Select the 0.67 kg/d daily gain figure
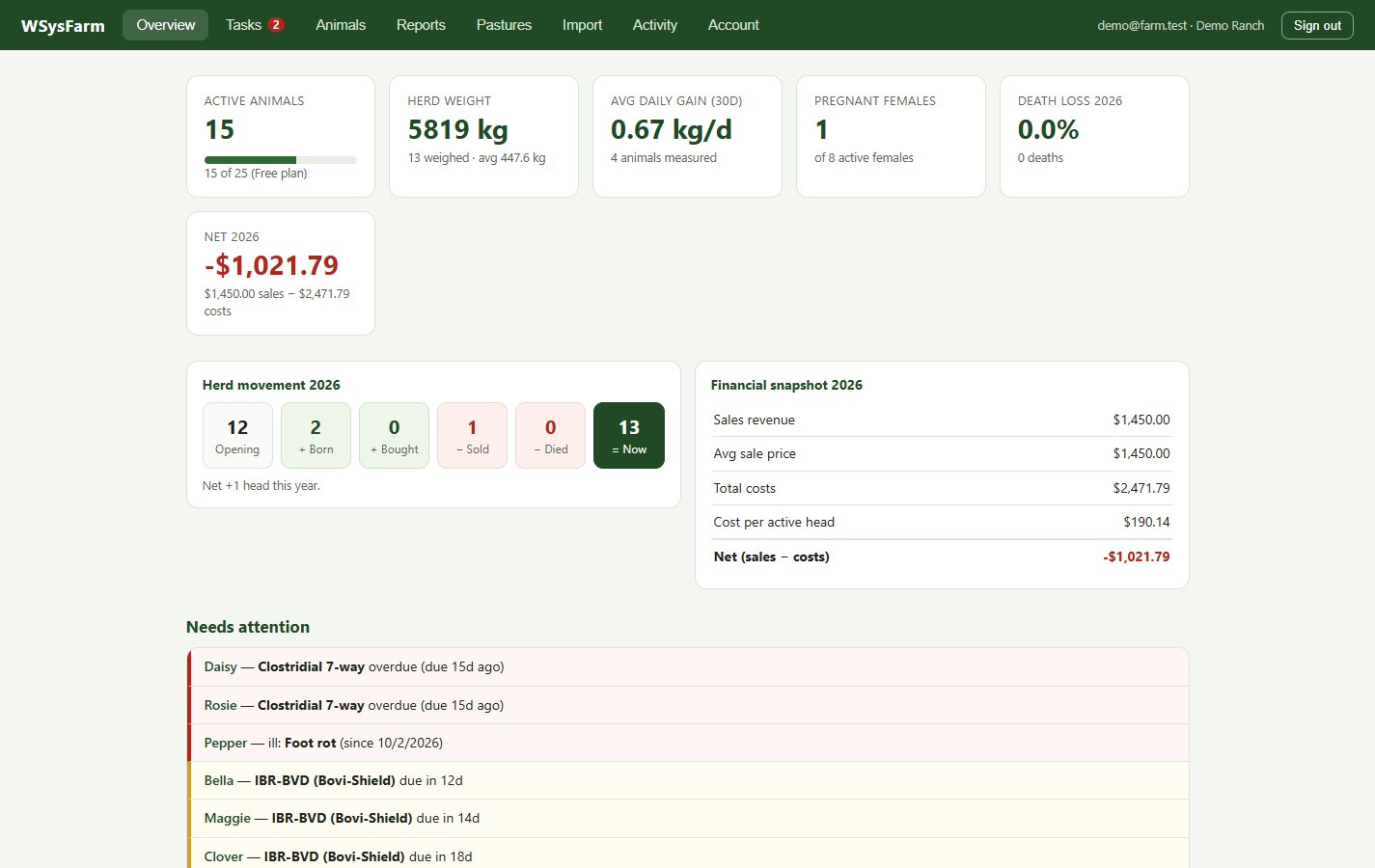 [671, 130]
